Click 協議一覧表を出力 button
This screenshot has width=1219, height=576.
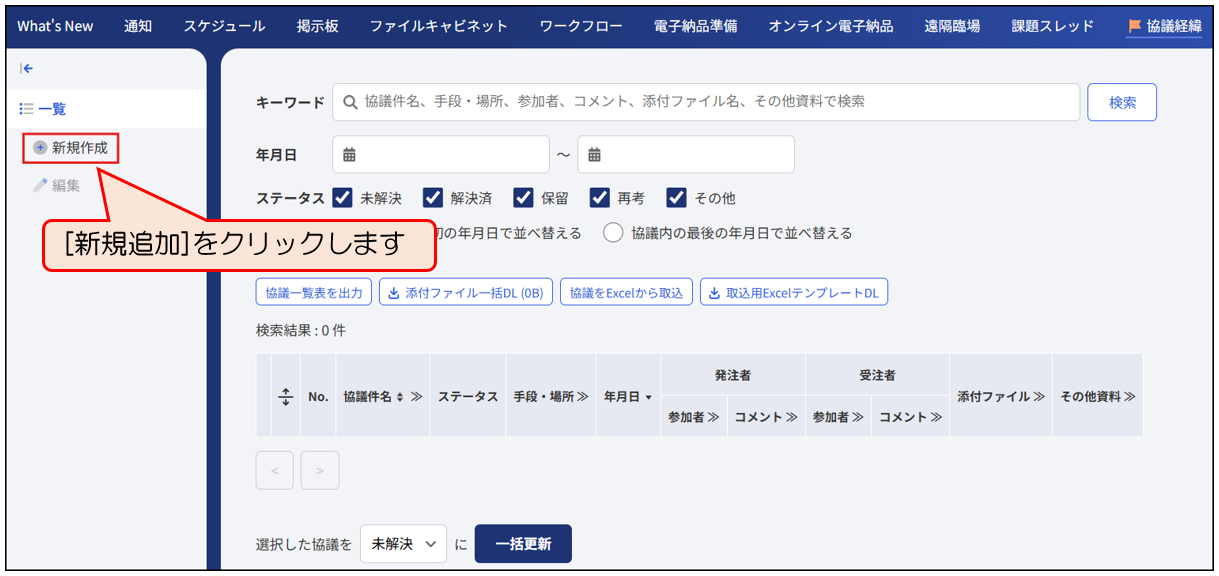pyautogui.click(x=314, y=293)
